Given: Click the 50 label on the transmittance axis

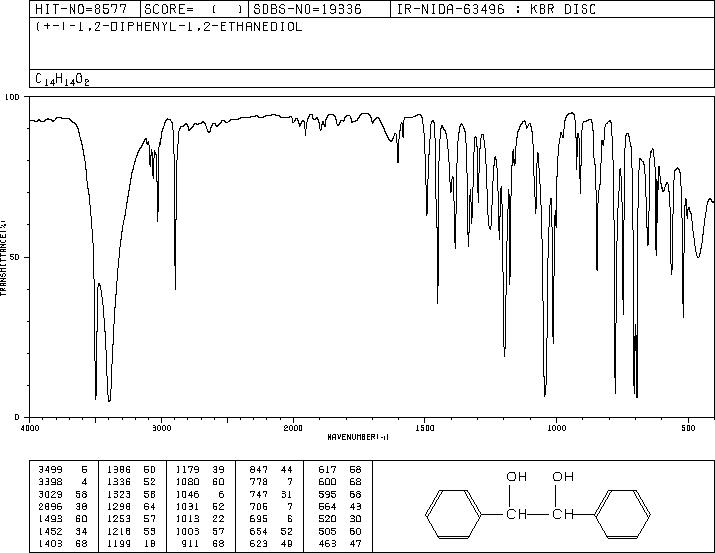Looking at the screenshot, I should tap(16, 257).
